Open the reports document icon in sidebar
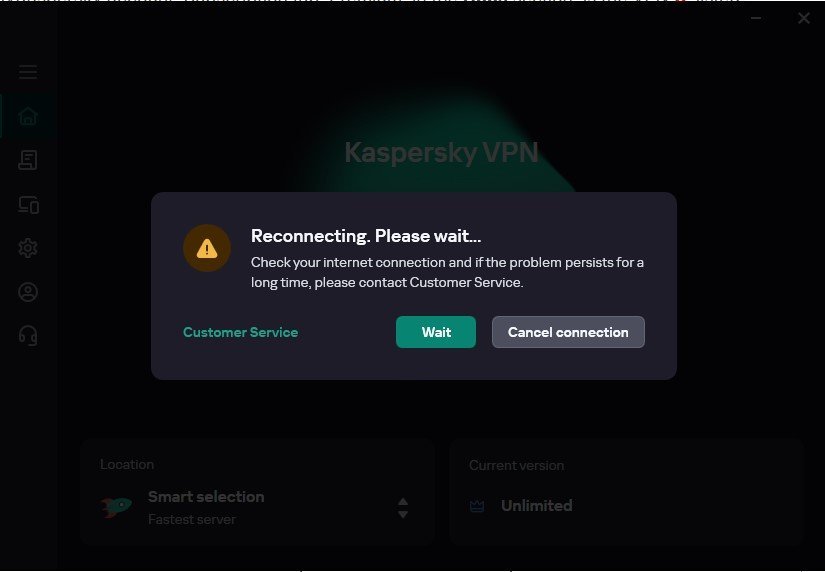The image size is (825, 572). [x=28, y=160]
